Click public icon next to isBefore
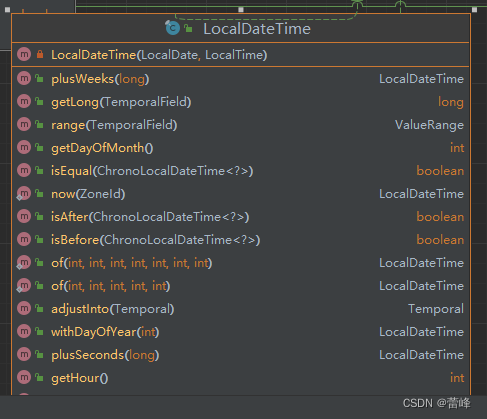 (39, 240)
